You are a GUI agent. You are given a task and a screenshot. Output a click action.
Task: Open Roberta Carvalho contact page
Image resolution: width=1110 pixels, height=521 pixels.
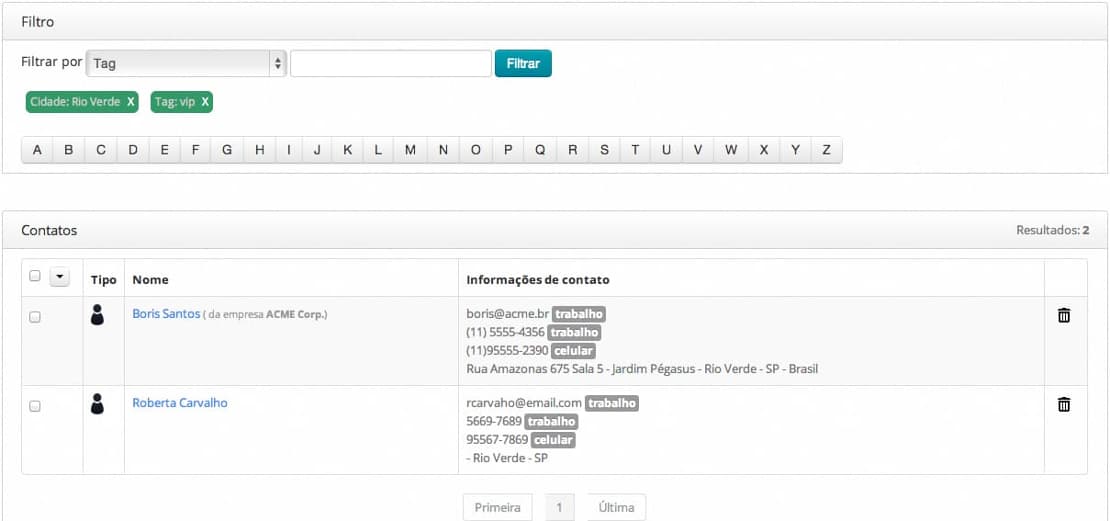[180, 403]
